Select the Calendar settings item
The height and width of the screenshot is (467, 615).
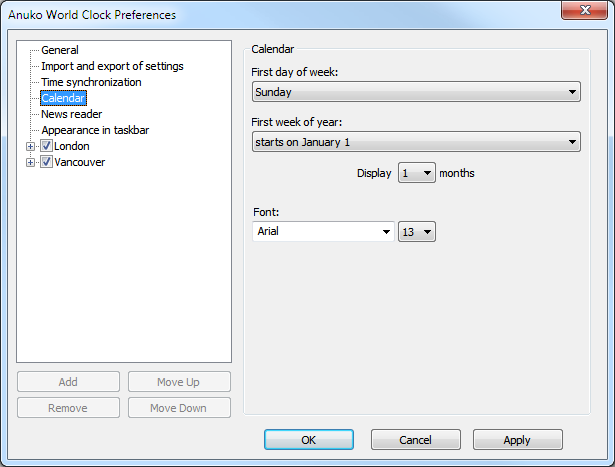(x=63, y=98)
